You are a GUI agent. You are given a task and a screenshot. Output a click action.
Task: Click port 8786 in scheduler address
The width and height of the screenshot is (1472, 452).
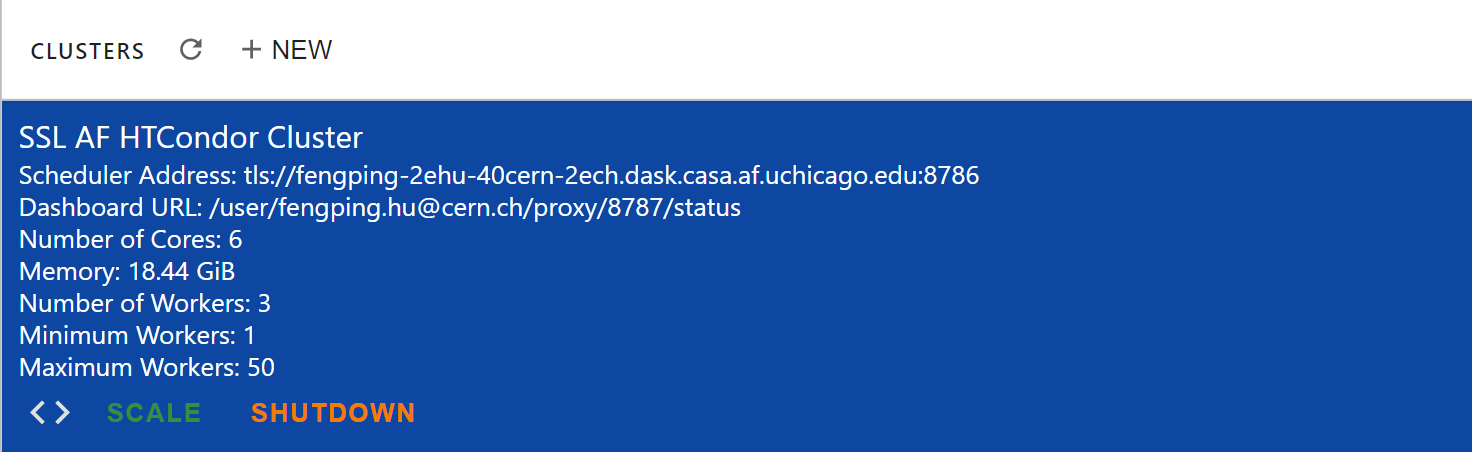click(952, 176)
